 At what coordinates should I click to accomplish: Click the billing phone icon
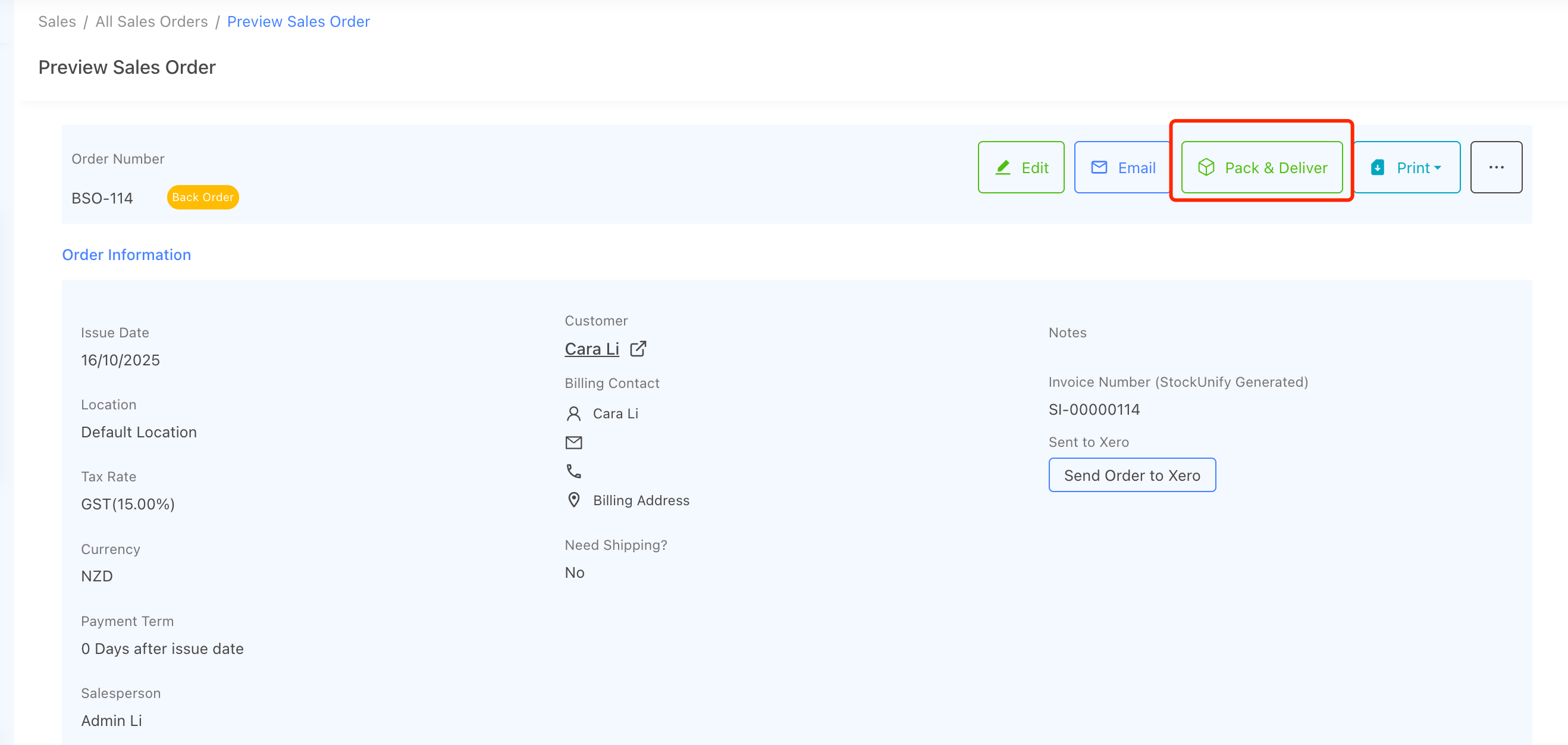573,471
